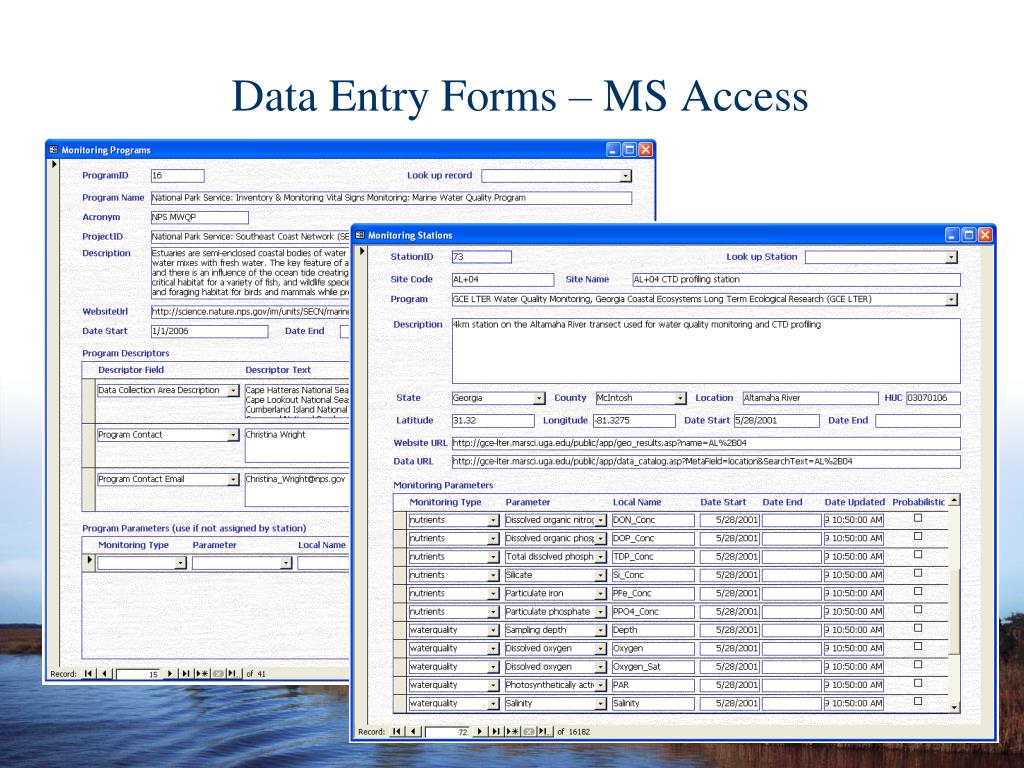Click the StationID field containing 73
The width and height of the screenshot is (1024, 768).
point(481,257)
